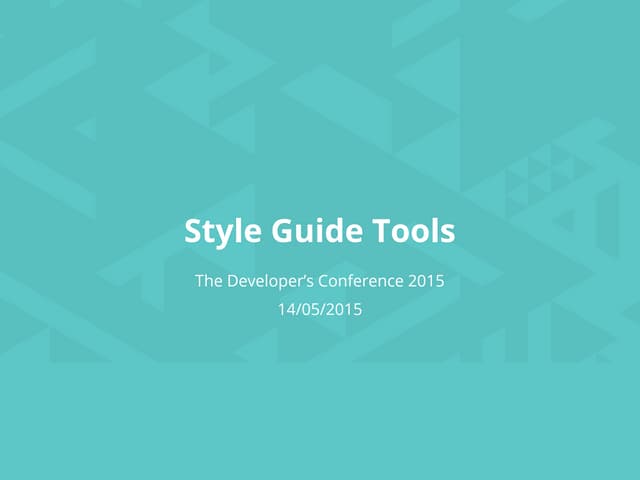Select the day "14" in the date
The width and height of the screenshot is (640, 480).
point(286,310)
